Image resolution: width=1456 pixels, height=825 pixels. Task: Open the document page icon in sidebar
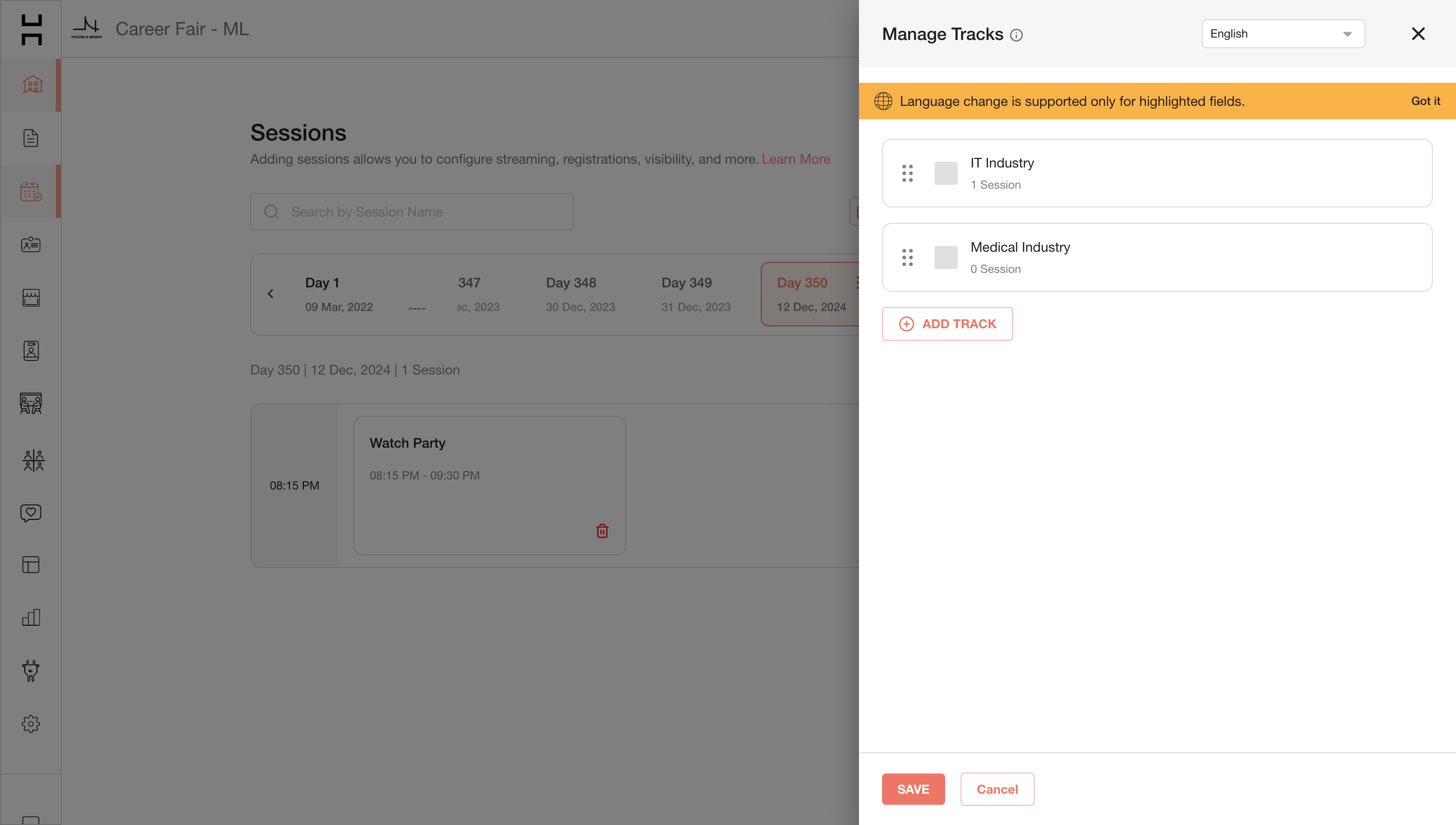tap(31, 138)
